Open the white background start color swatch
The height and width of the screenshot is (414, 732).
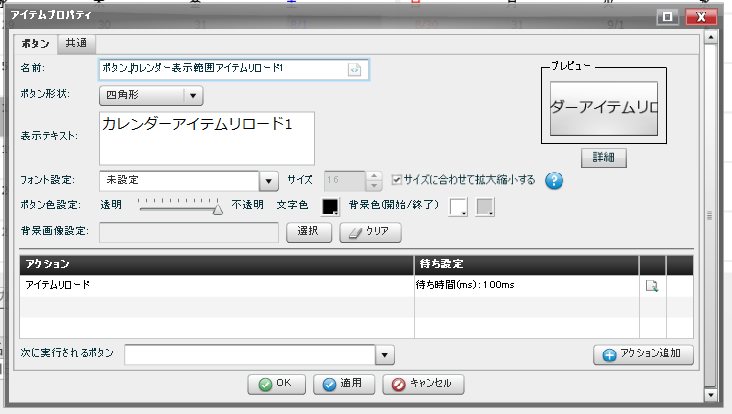point(458,206)
